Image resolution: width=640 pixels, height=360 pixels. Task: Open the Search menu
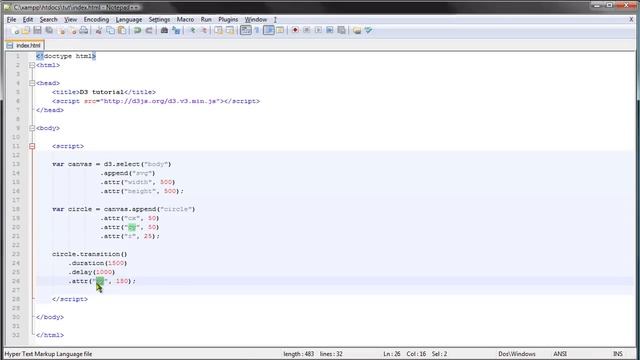49,20
